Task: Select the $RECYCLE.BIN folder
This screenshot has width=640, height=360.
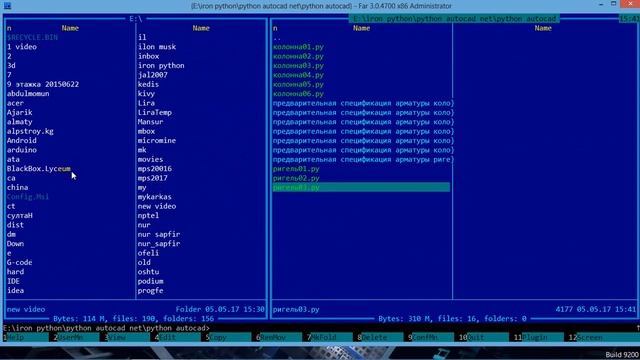Action: coord(32,38)
